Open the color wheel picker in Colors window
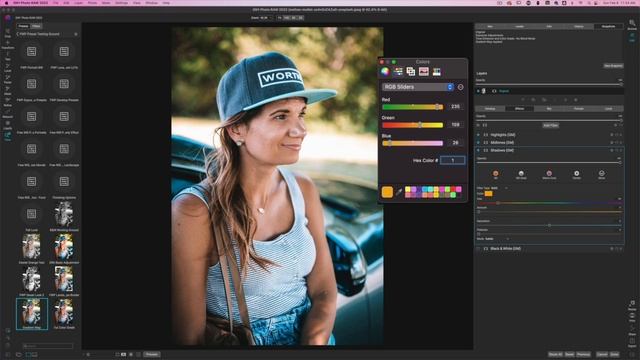The image size is (640, 360). tap(385, 72)
